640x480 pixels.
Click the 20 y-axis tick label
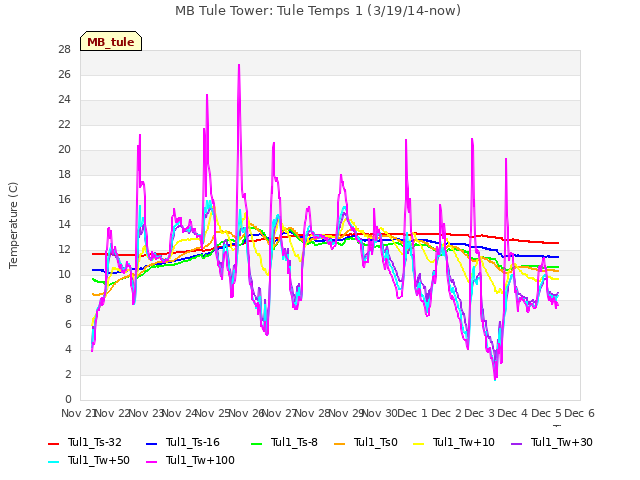click(x=64, y=150)
